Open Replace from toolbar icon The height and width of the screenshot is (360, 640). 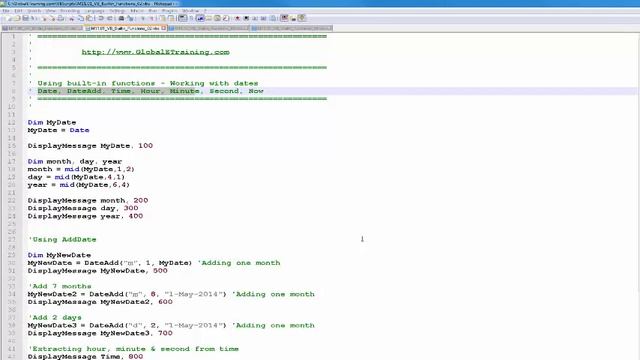pyautogui.click(x=130, y=18)
